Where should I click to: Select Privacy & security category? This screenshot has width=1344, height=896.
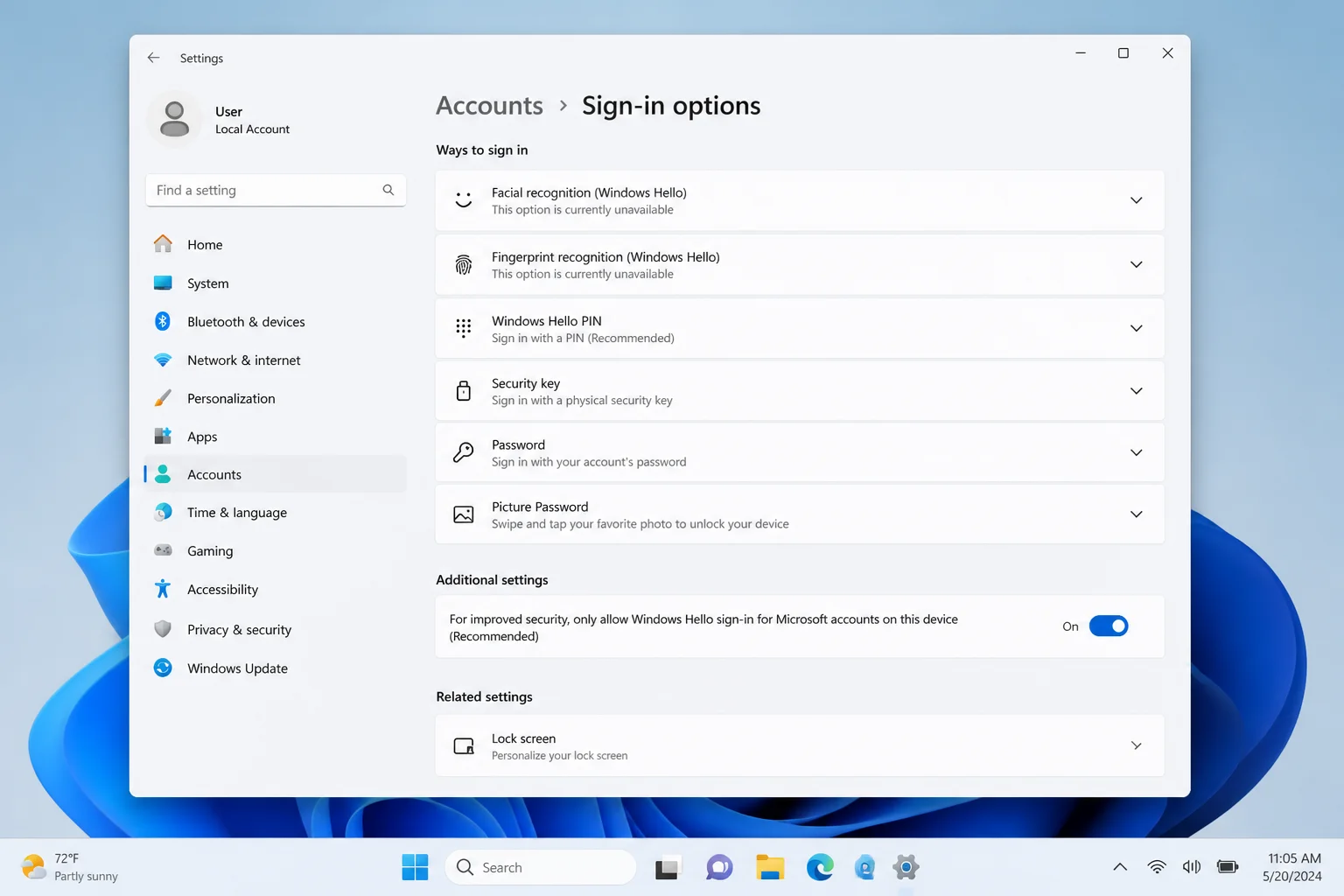coord(276,629)
